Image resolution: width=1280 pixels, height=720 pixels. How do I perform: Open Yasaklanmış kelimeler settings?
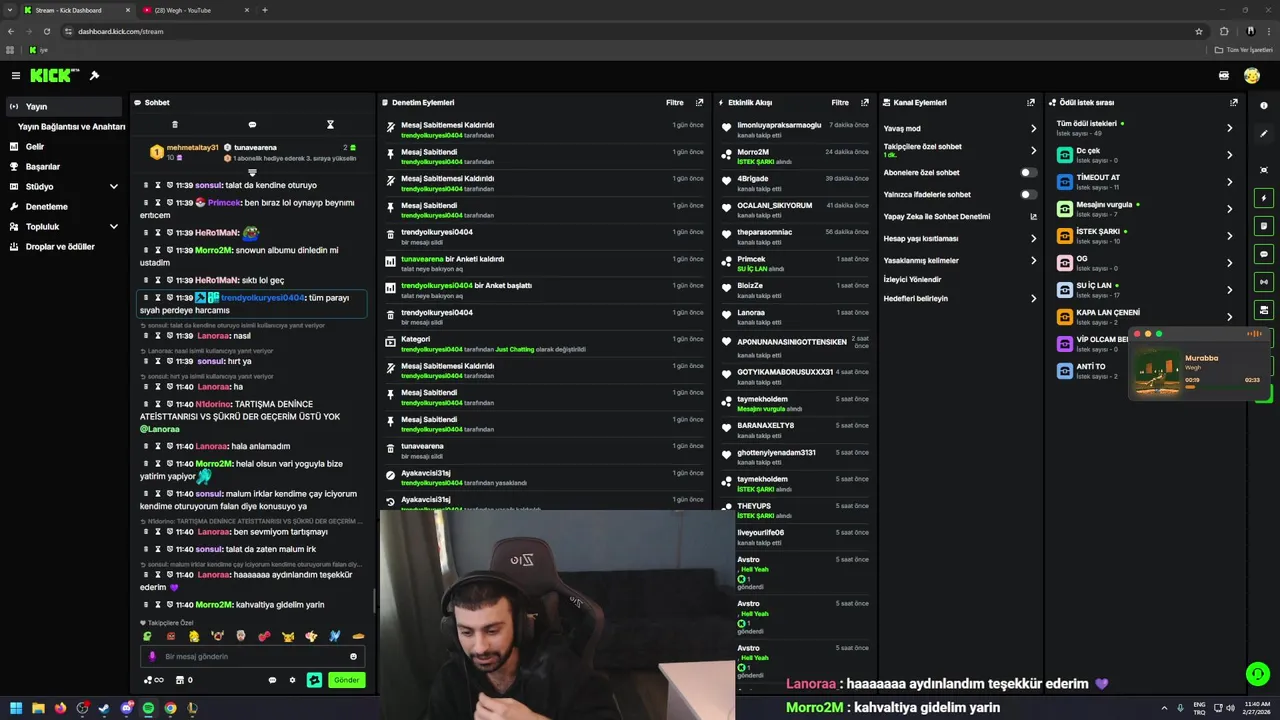960,261
